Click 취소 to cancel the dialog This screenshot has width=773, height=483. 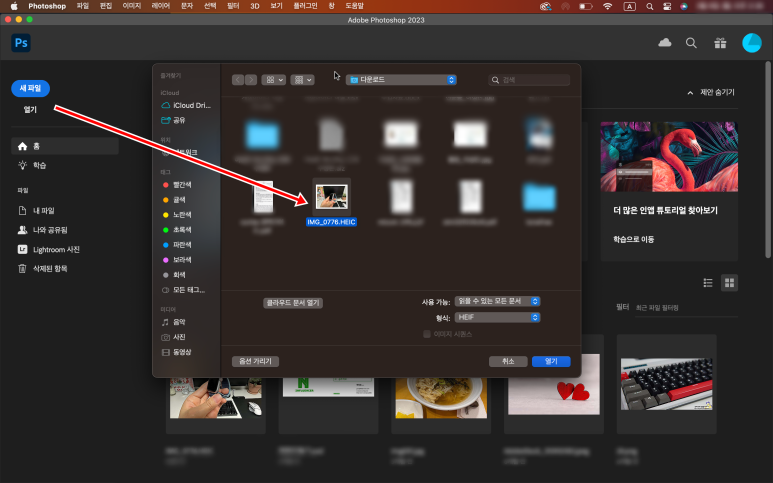(x=508, y=361)
